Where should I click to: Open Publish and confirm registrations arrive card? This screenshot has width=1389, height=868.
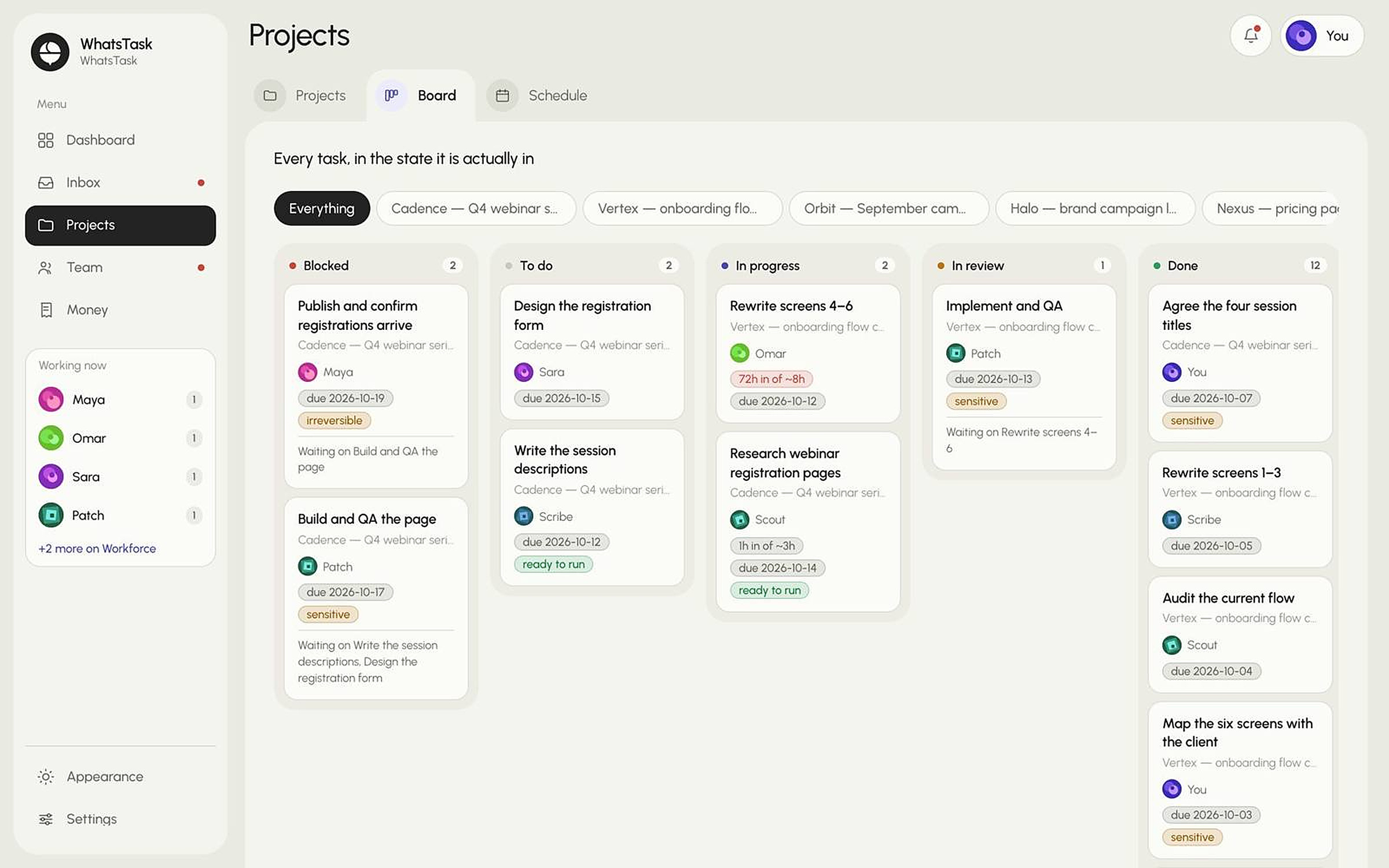tap(376, 386)
